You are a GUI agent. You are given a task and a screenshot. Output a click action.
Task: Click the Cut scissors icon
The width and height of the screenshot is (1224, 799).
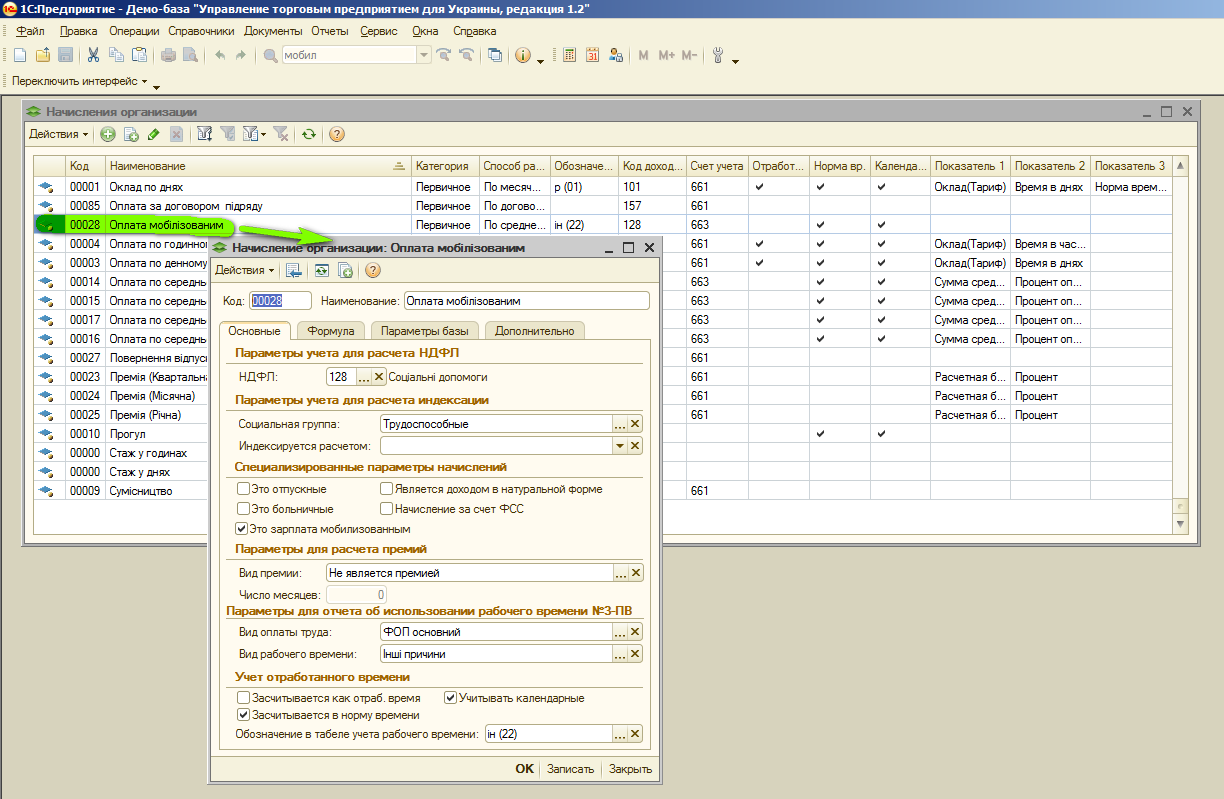pos(93,56)
